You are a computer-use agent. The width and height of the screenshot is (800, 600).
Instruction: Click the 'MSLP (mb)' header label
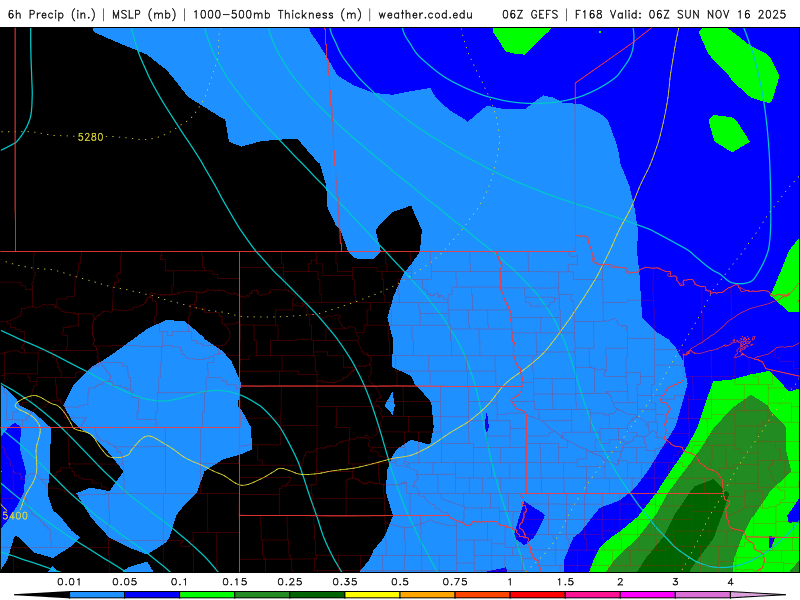point(144,15)
